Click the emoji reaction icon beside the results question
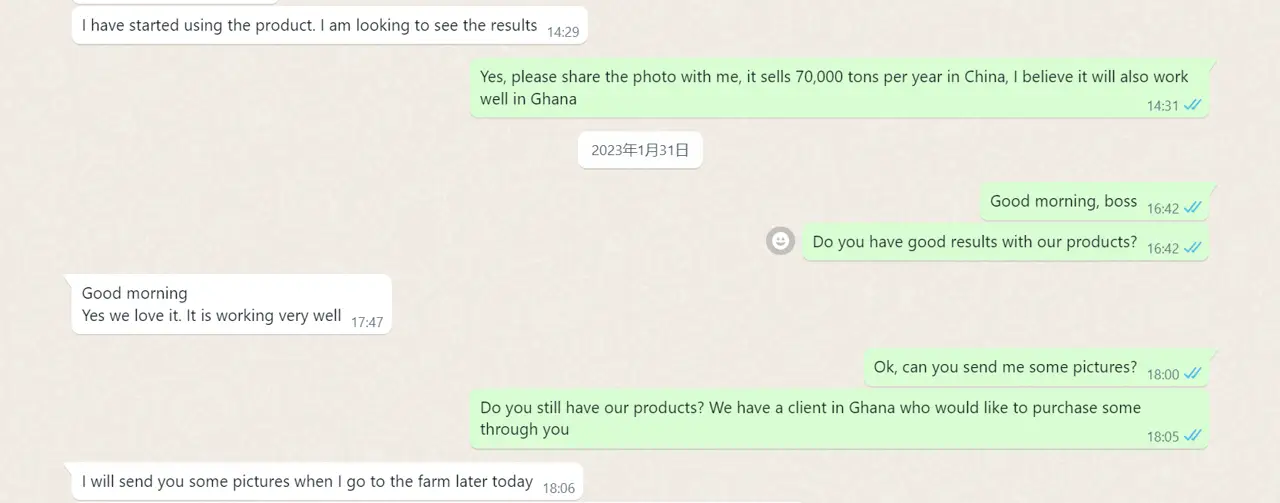The width and height of the screenshot is (1280, 503). click(780, 241)
